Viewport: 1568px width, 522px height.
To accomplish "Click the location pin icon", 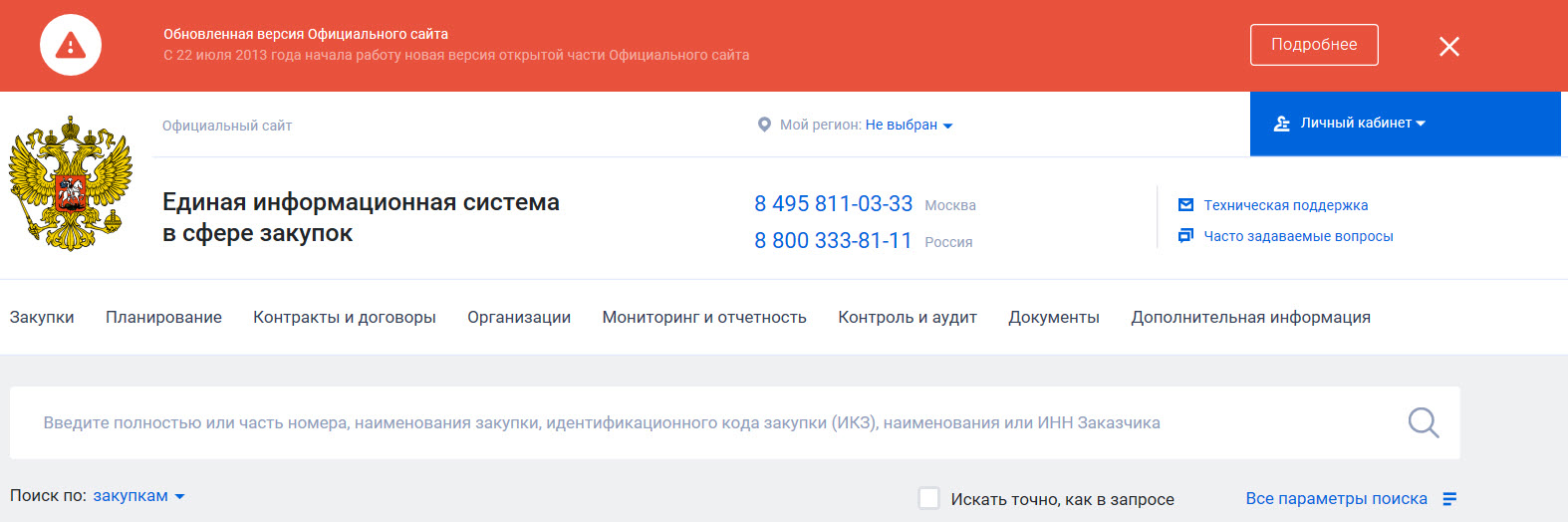I will (764, 125).
